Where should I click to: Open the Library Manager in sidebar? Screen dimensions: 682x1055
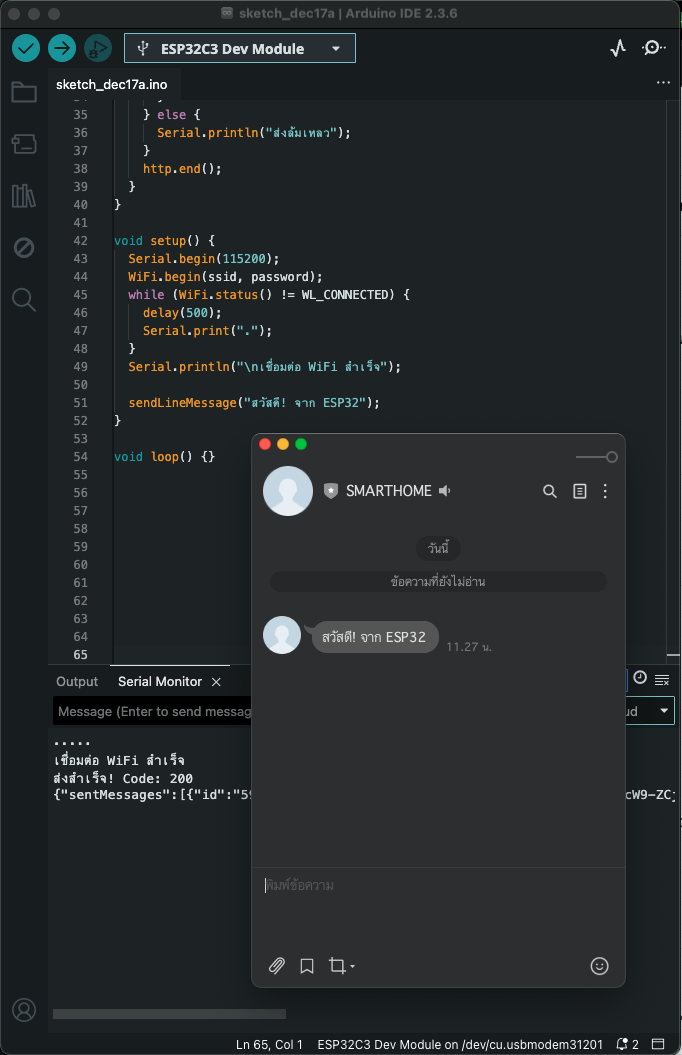[24, 196]
